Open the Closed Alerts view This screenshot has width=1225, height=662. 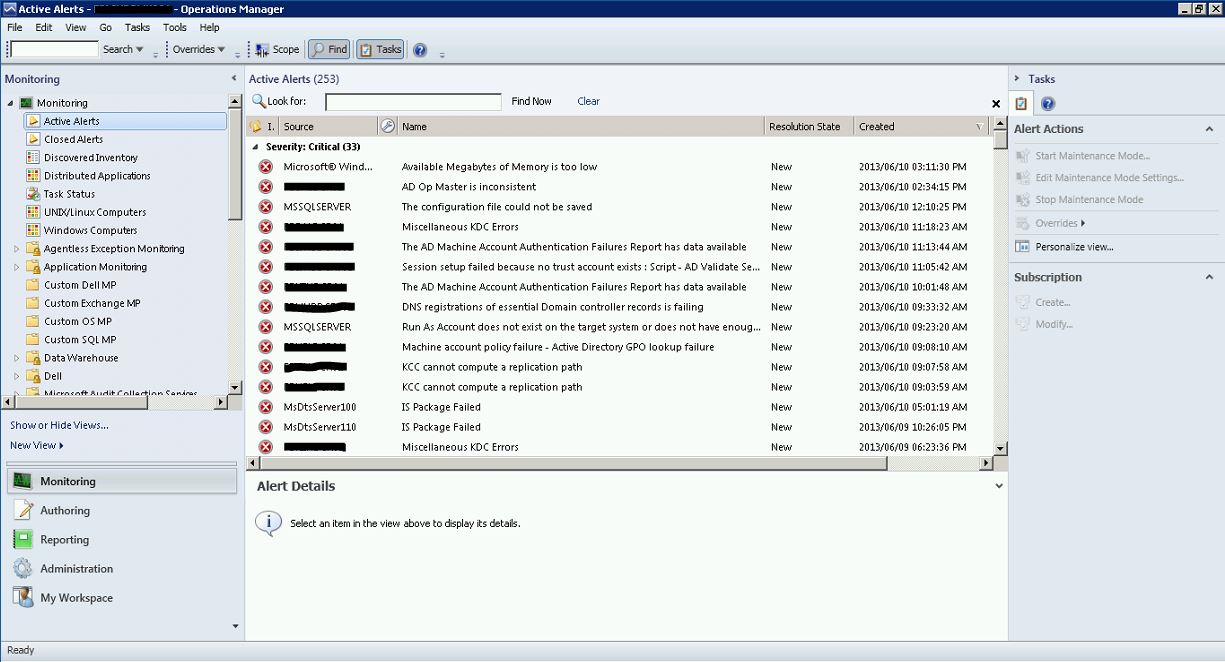73,139
